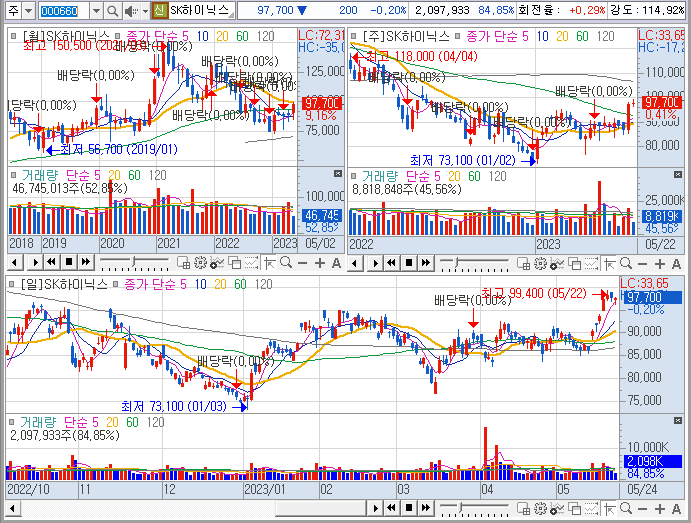Viewport: 691px width, 523px height.
Task: Toggle square marker before [일]SK하이닉스 title
Action: [x=12, y=284]
